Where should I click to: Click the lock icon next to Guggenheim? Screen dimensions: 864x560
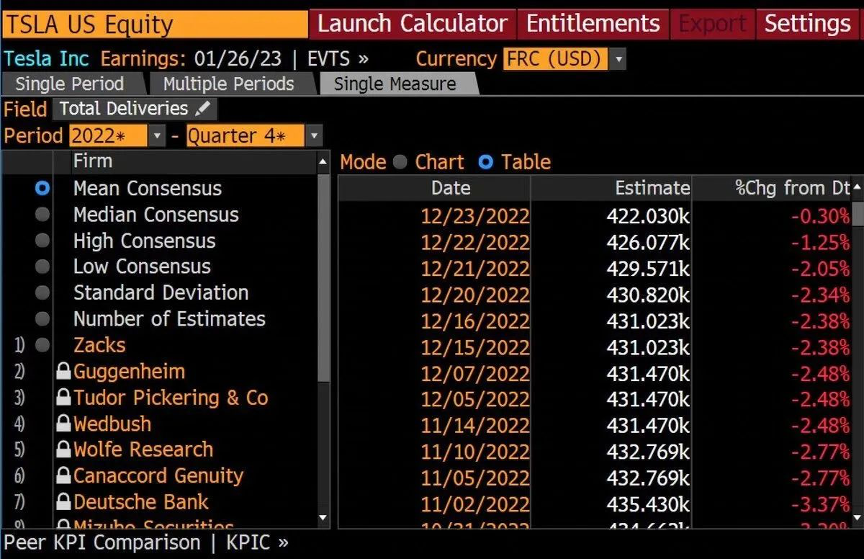click(x=64, y=372)
